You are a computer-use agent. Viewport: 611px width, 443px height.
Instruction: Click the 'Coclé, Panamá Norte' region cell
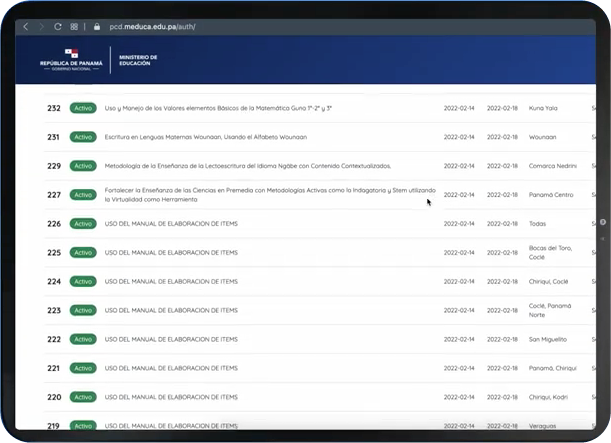tap(550, 311)
